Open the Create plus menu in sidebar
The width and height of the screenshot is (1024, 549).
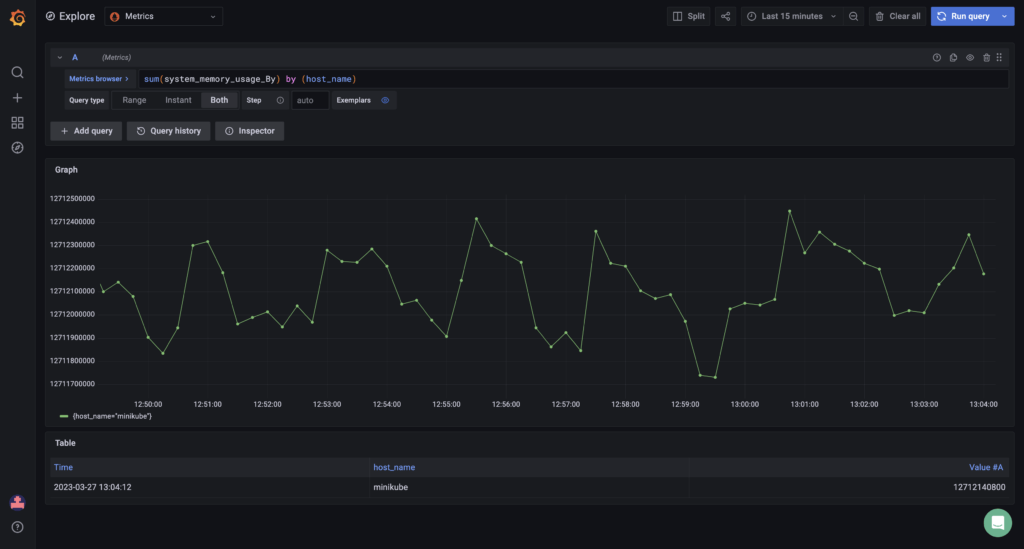click(18, 98)
